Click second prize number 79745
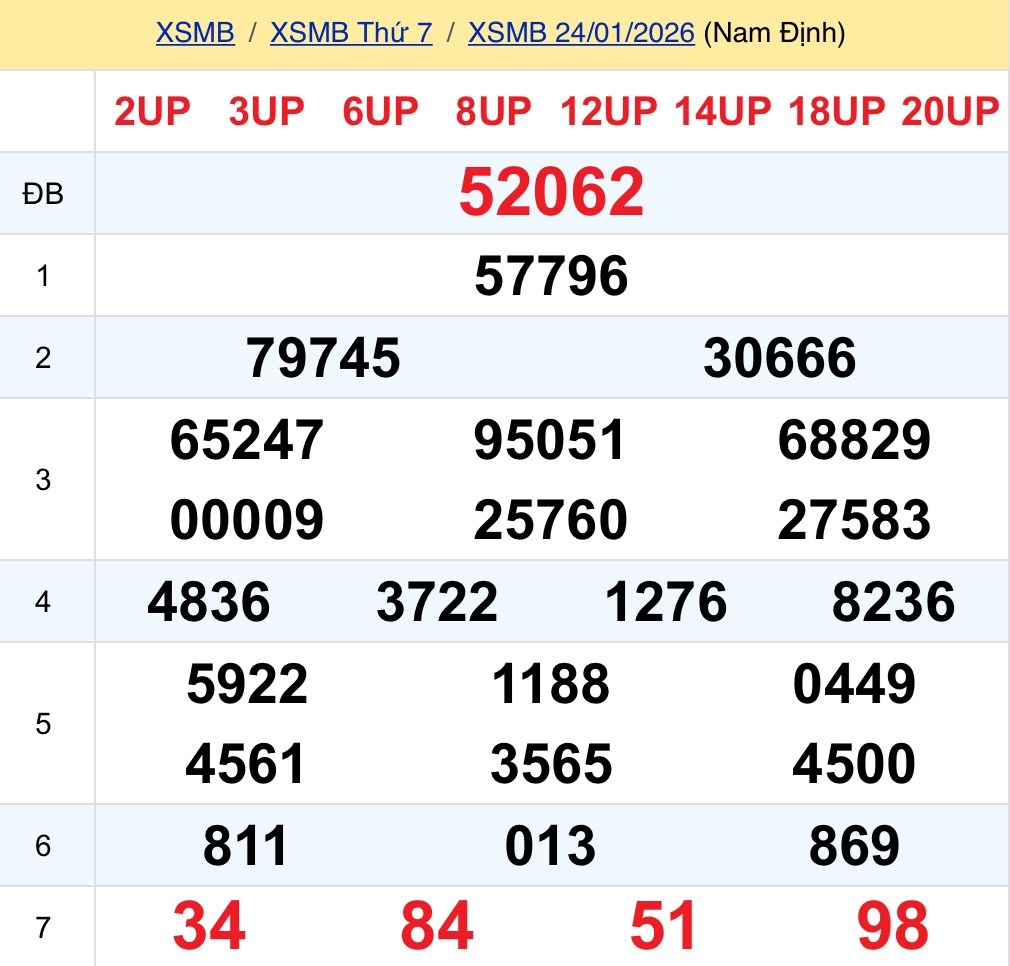 click(323, 358)
